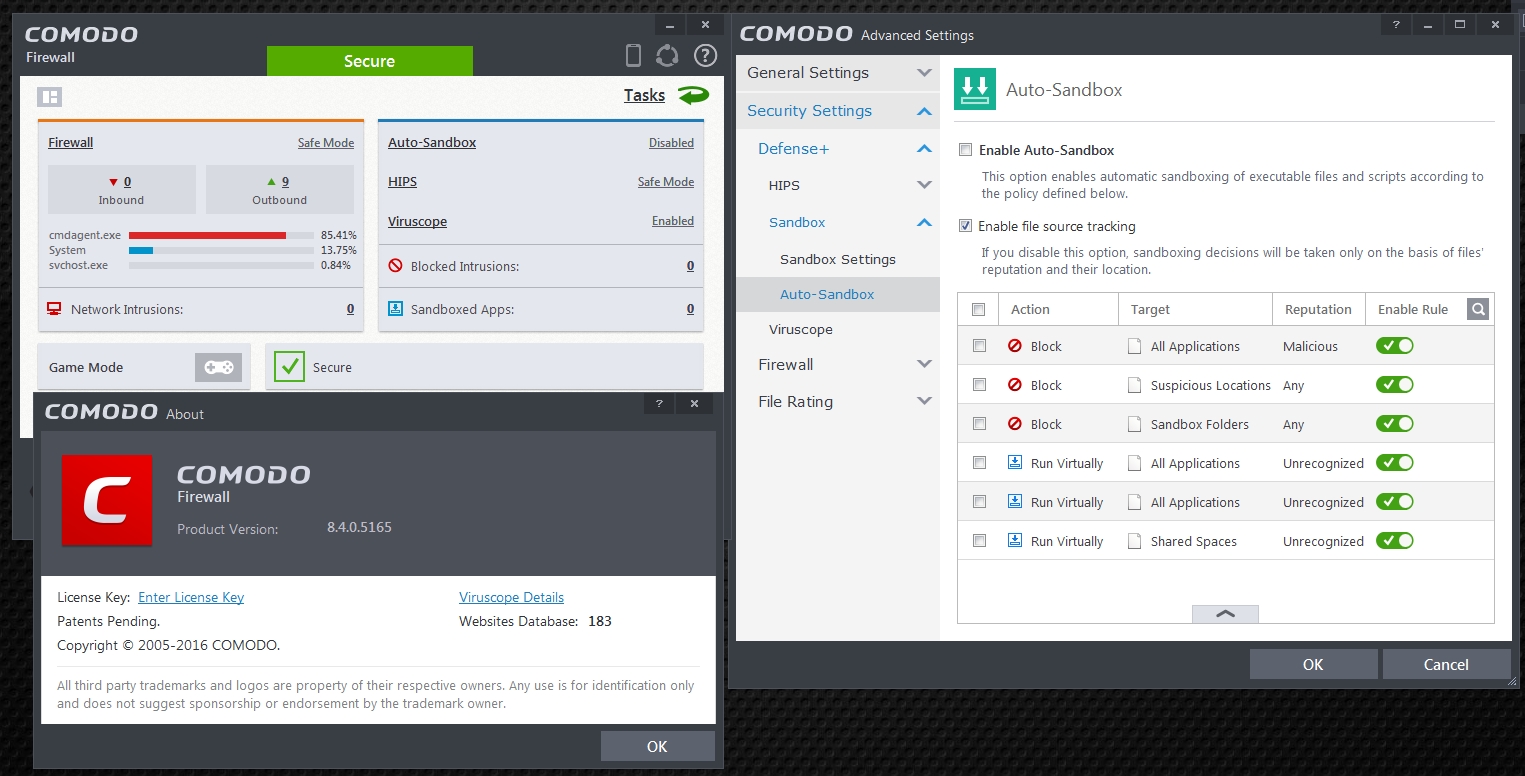Sort rules by the Action column header
Image resolution: width=1525 pixels, height=776 pixels.
point(1058,309)
